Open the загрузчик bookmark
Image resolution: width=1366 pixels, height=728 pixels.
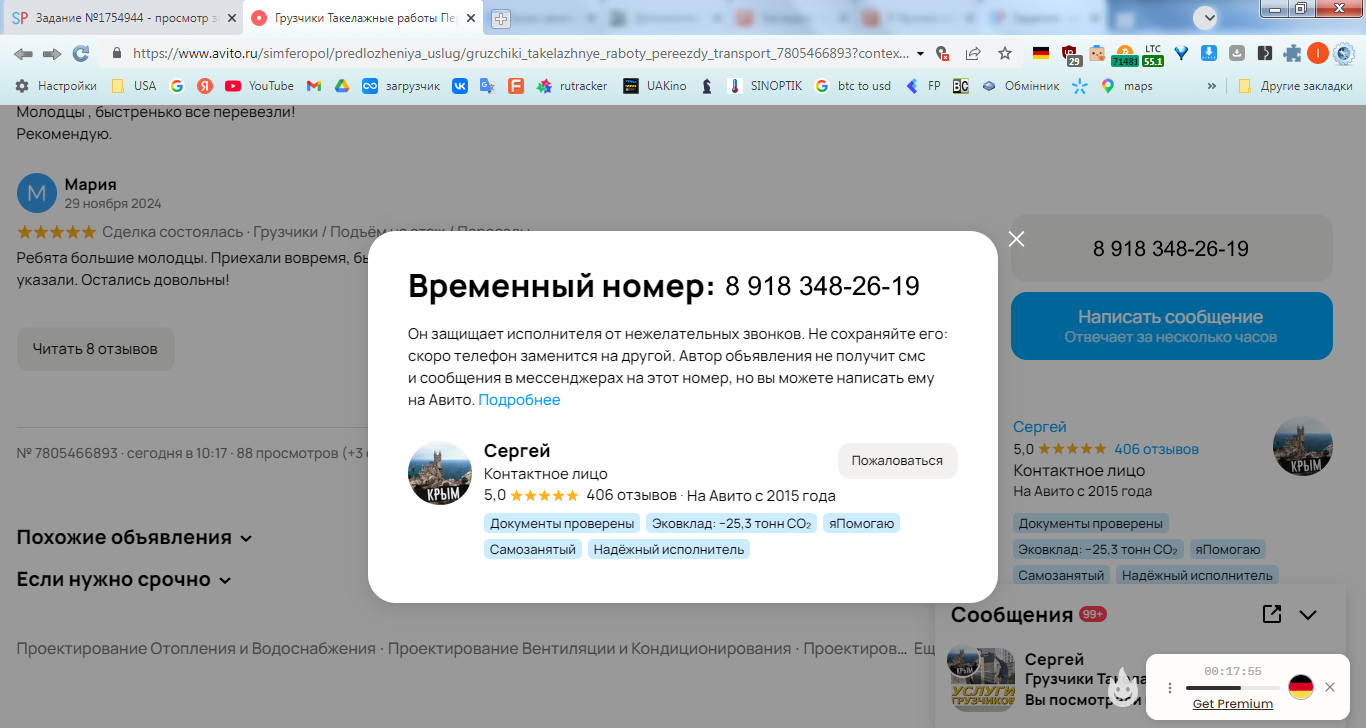pos(401,86)
